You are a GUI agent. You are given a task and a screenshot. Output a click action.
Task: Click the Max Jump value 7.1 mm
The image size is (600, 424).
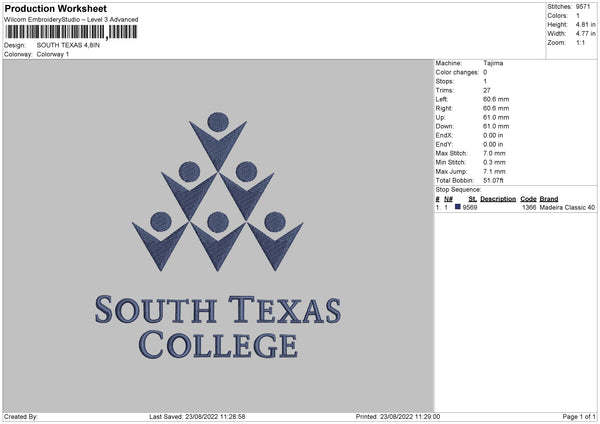coord(494,171)
